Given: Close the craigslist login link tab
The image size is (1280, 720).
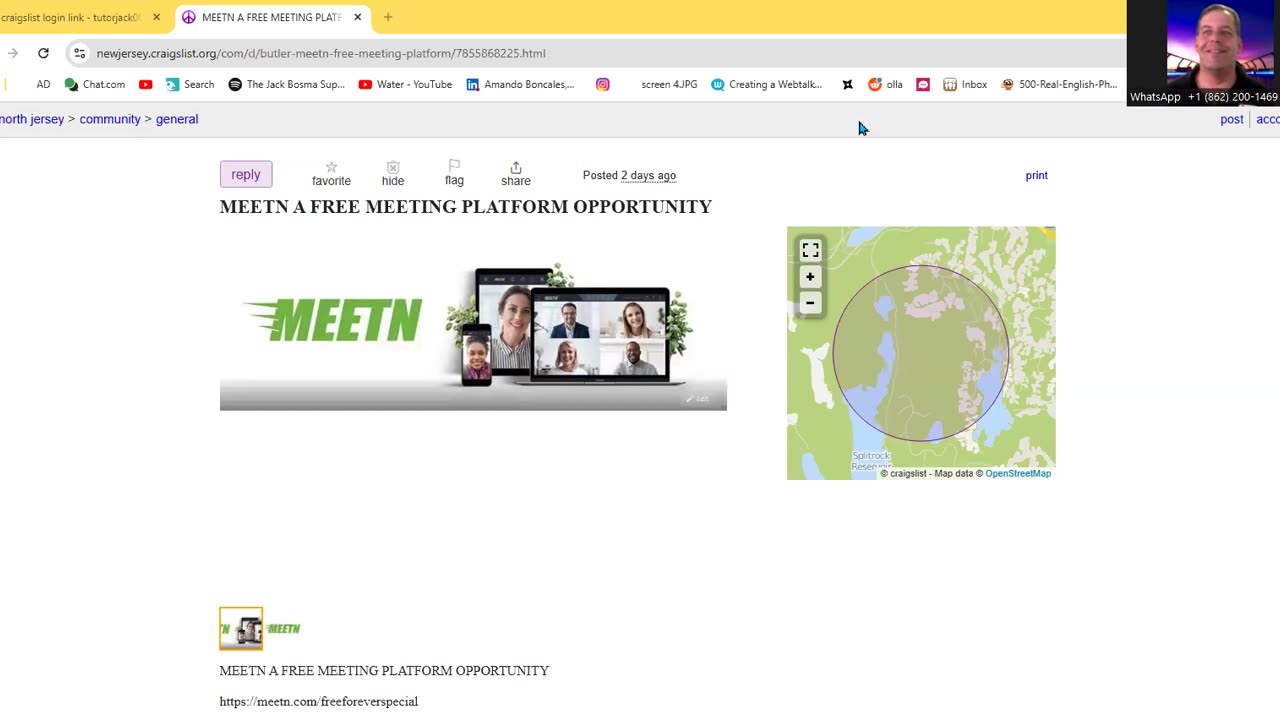Looking at the screenshot, I should coord(156,17).
